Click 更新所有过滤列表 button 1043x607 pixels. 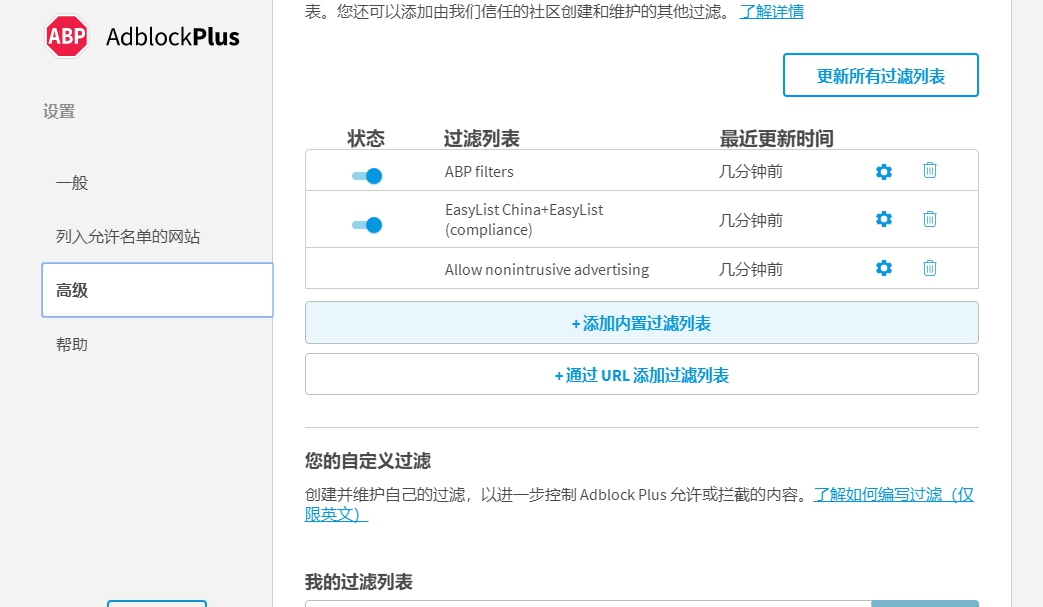pos(881,75)
